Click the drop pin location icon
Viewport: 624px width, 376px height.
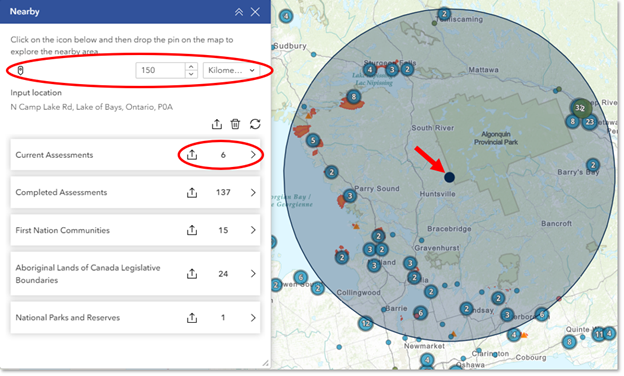click(x=21, y=70)
